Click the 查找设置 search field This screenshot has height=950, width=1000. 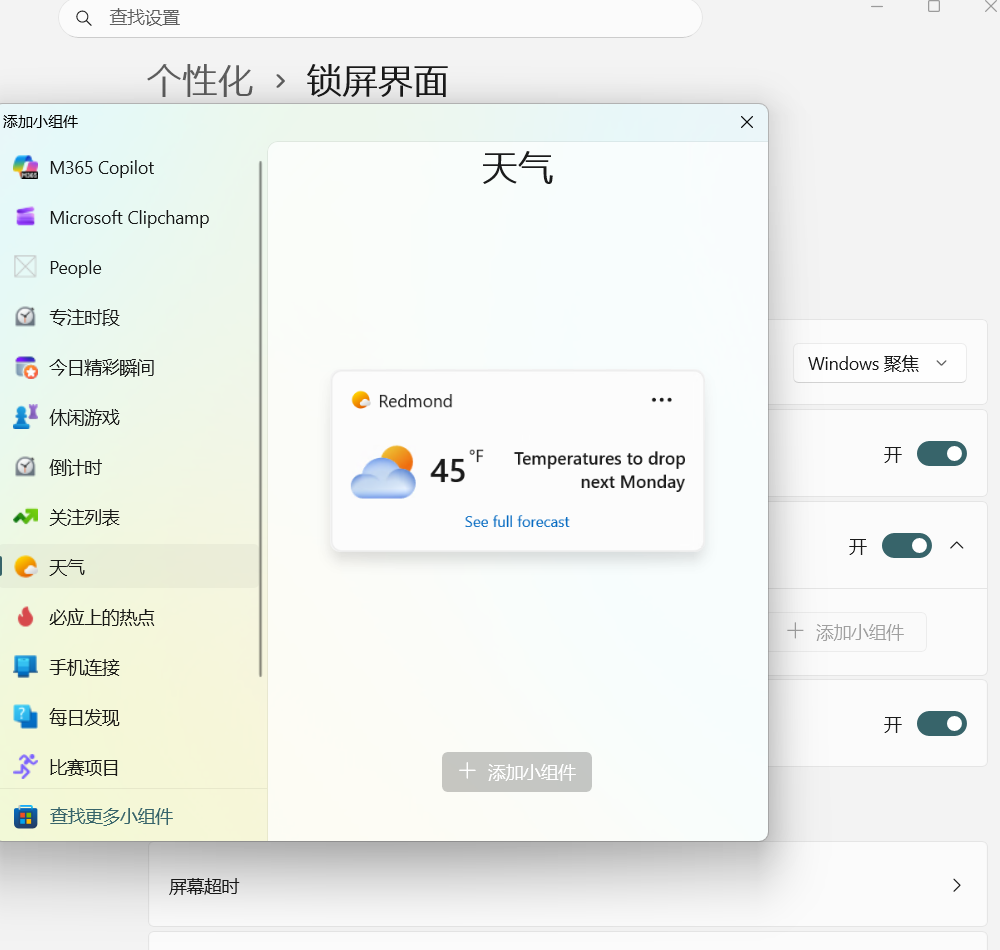tap(380, 18)
